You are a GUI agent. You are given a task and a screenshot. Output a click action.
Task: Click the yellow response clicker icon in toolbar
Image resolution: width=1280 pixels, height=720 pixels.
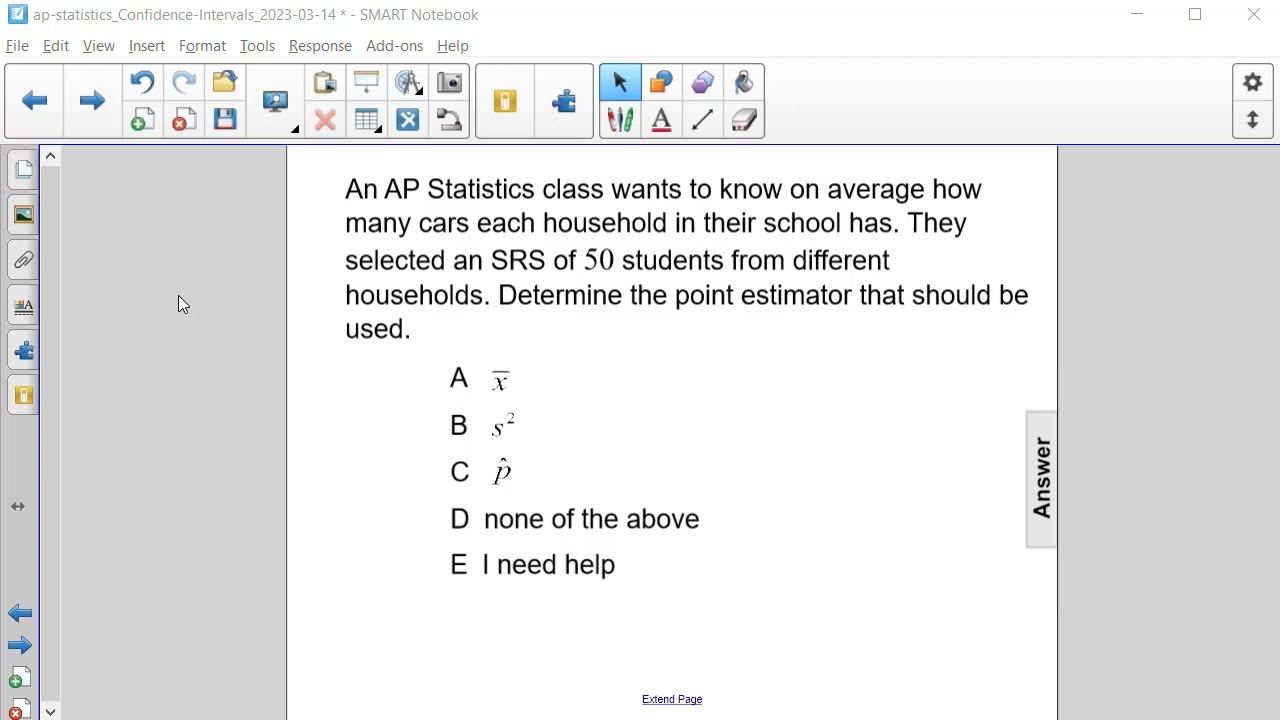click(505, 101)
